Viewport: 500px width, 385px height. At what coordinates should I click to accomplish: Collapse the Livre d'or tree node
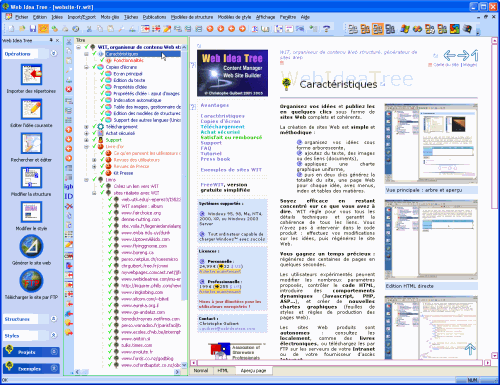point(86,147)
